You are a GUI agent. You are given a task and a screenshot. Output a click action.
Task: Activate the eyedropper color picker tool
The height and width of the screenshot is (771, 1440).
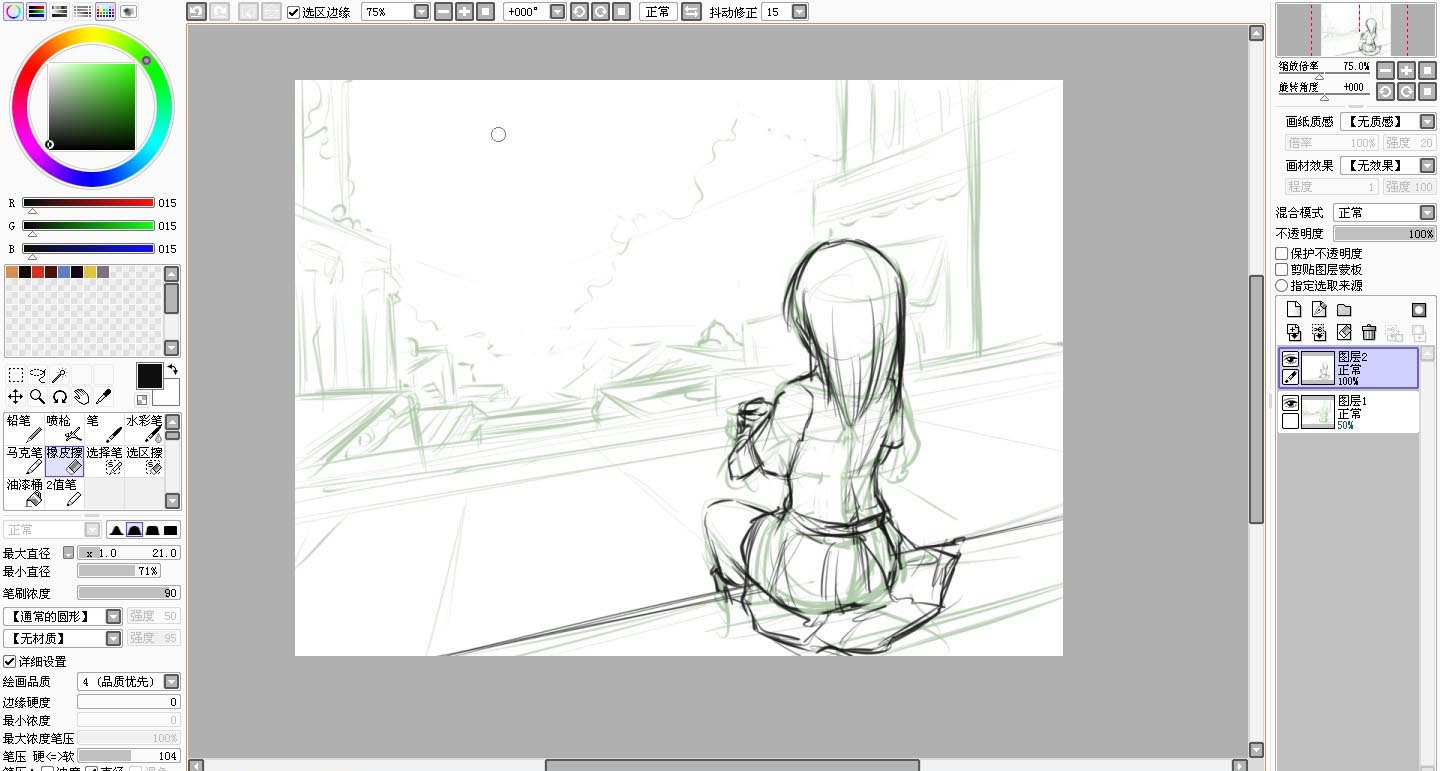coord(104,397)
